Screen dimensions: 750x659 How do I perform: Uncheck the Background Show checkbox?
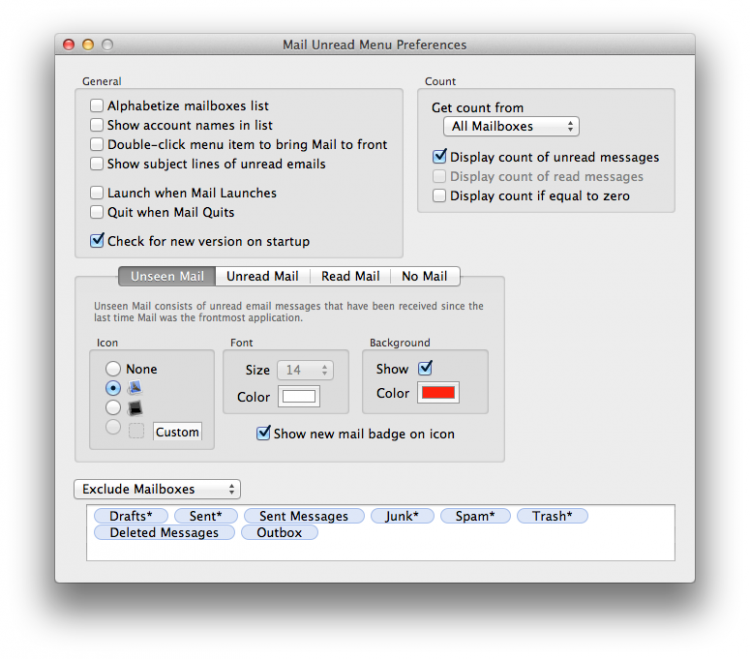(x=425, y=368)
